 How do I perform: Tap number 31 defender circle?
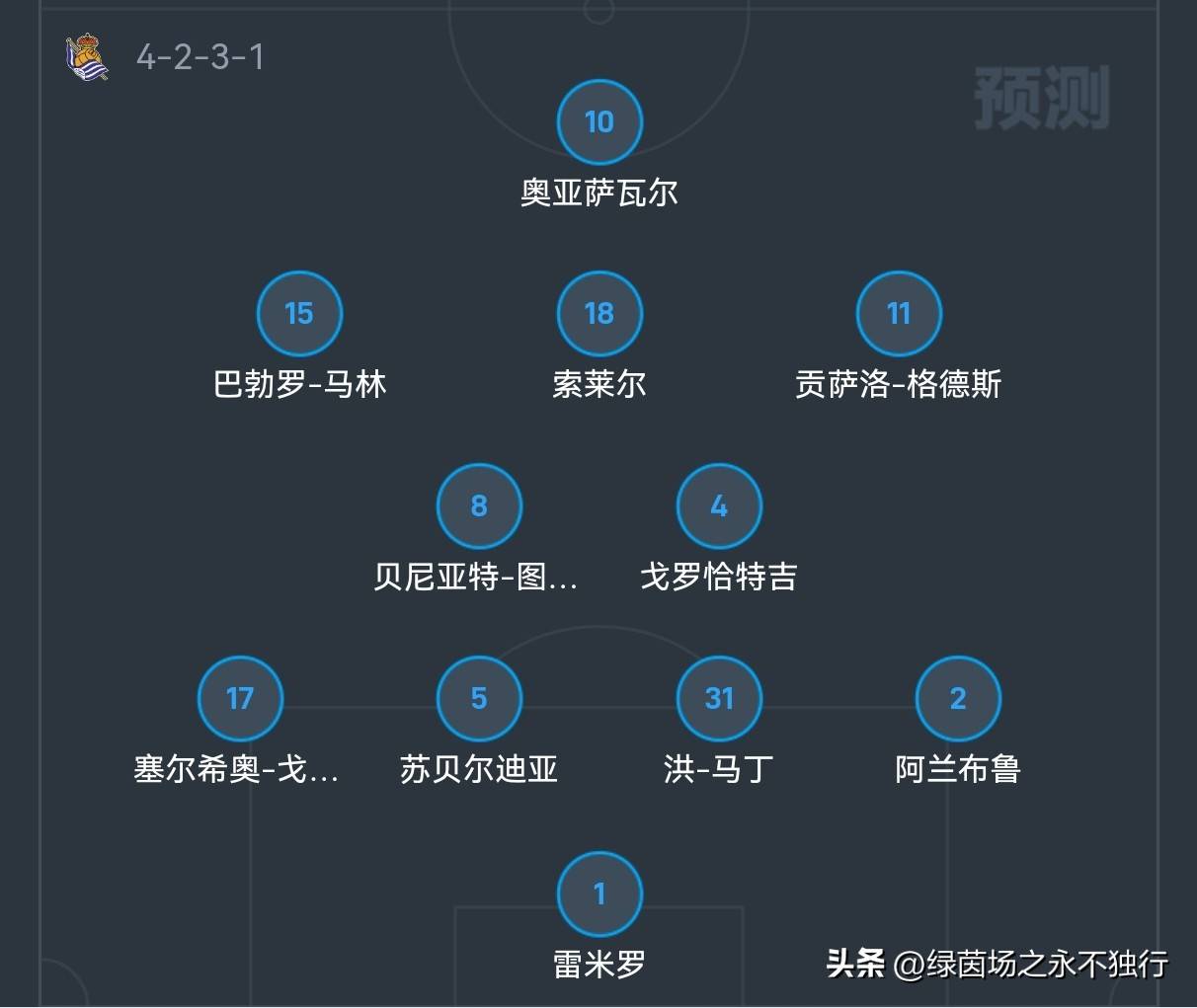click(719, 699)
